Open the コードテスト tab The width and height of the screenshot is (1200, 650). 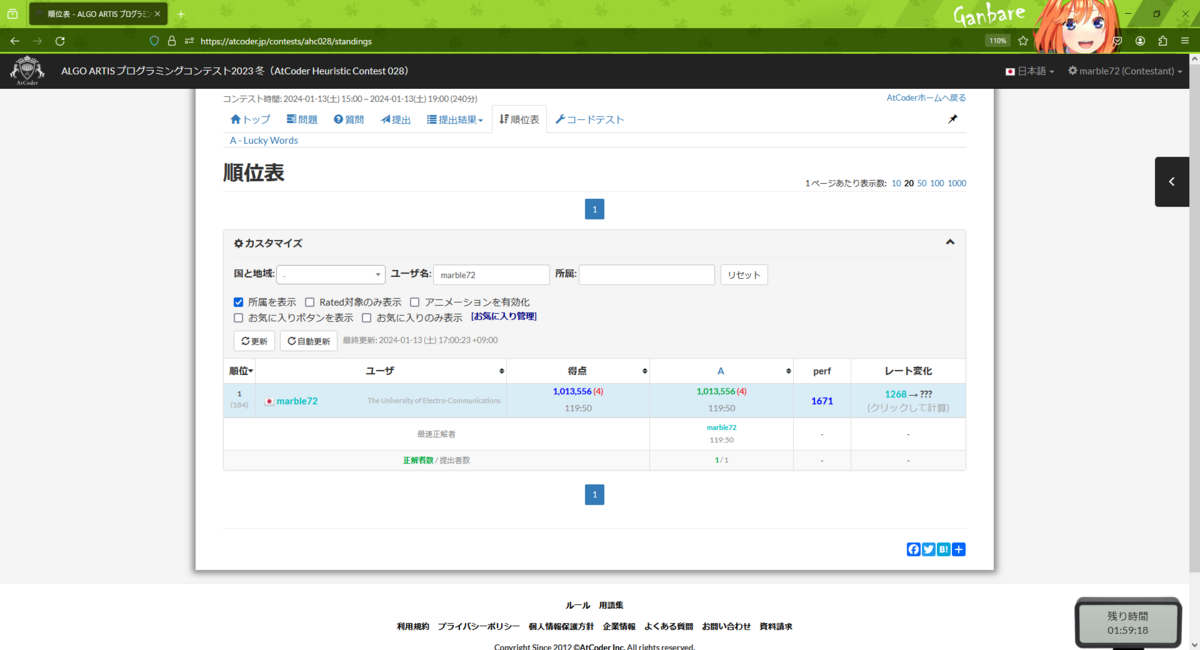tap(590, 120)
